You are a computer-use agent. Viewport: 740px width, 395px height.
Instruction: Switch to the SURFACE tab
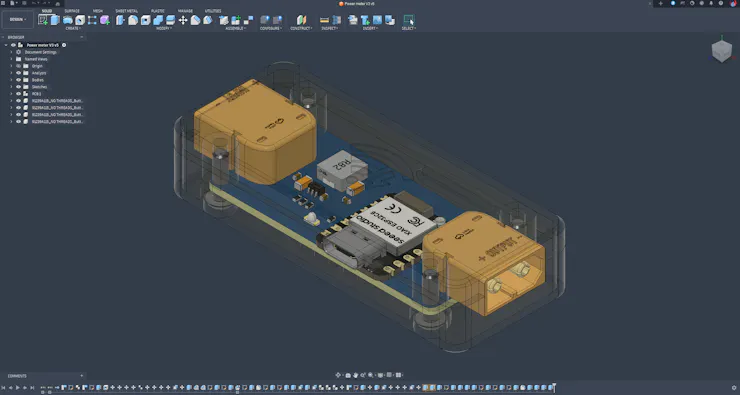point(72,11)
